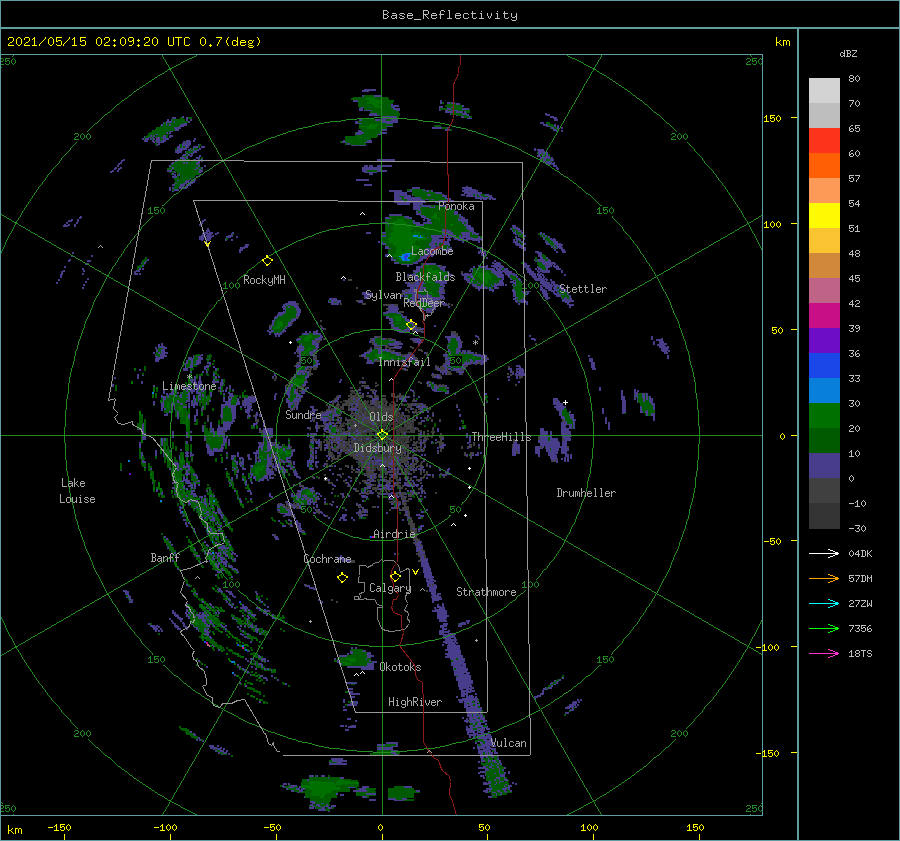The image size is (900, 841).
Task: Click the Ponoka label
Action: 456,206
